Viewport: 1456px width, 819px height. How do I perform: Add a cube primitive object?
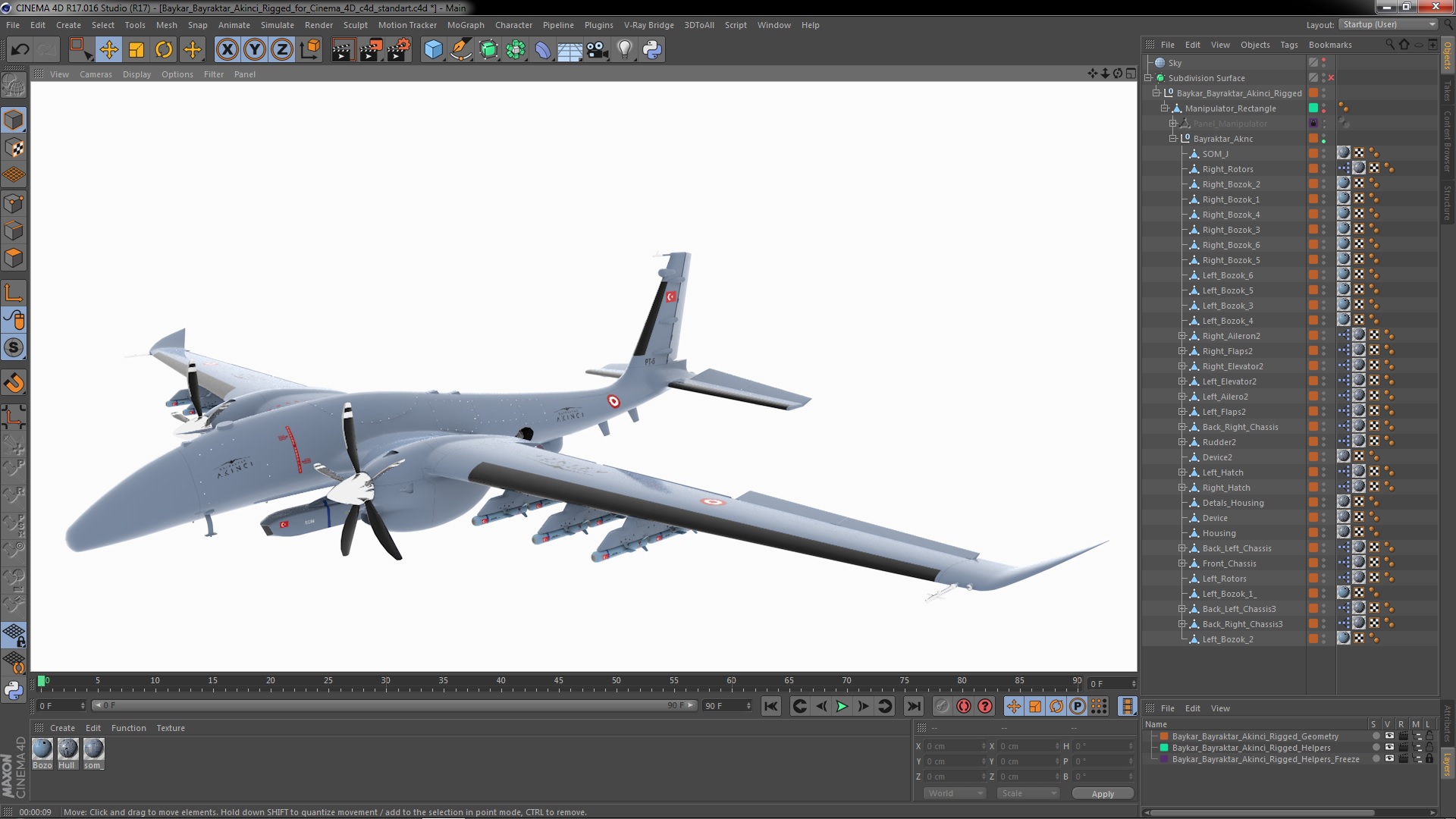(x=433, y=50)
